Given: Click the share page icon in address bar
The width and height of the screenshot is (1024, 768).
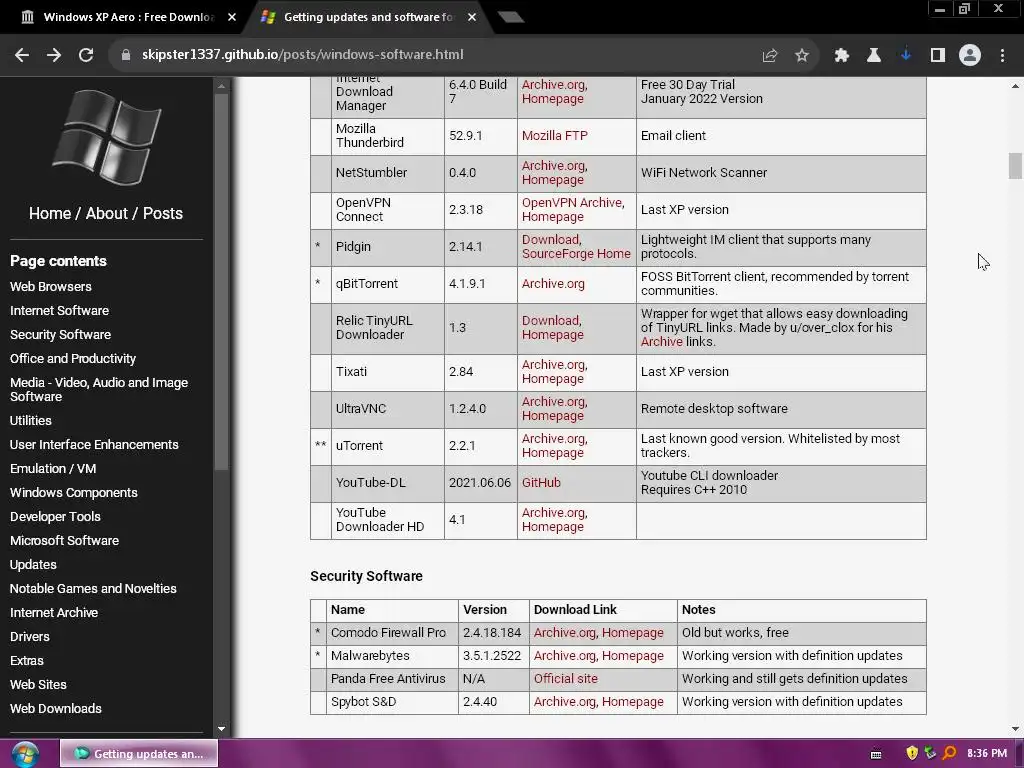Looking at the screenshot, I should tap(769, 56).
